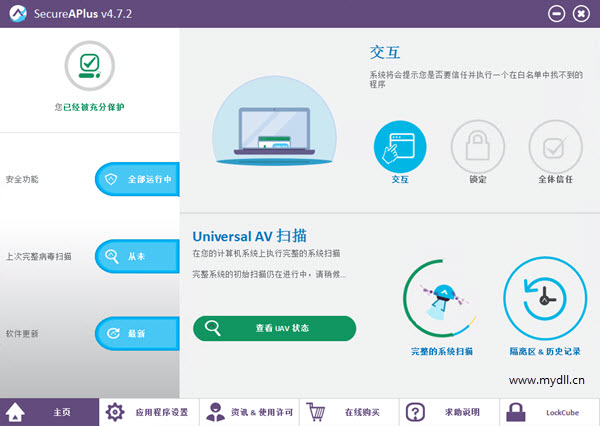Viewport: 600px width, 426px height.
Task: Click the gear icon for 应用程序设置
Action: [115, 412]
